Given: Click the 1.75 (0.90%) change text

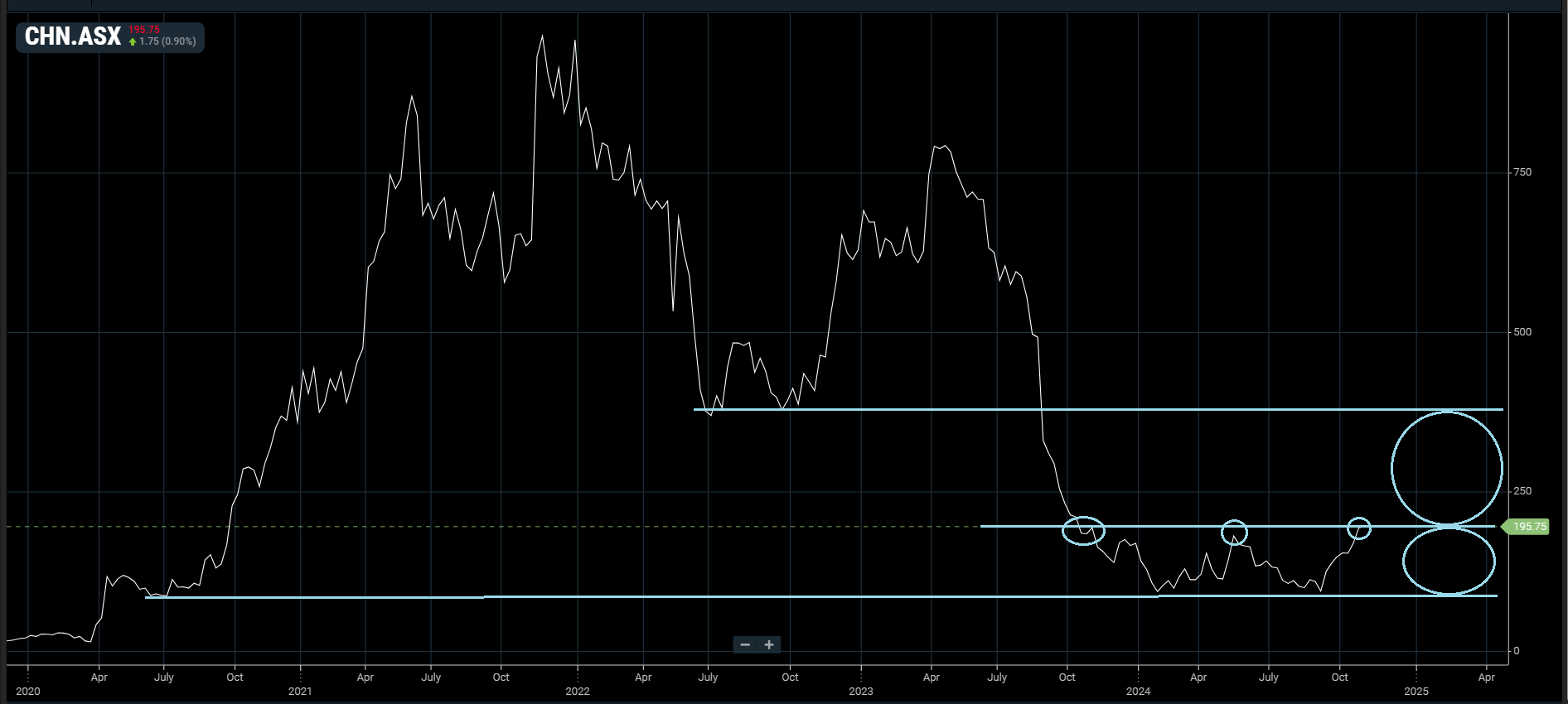Looking at the screenshot, I should (x=167, y=41).
